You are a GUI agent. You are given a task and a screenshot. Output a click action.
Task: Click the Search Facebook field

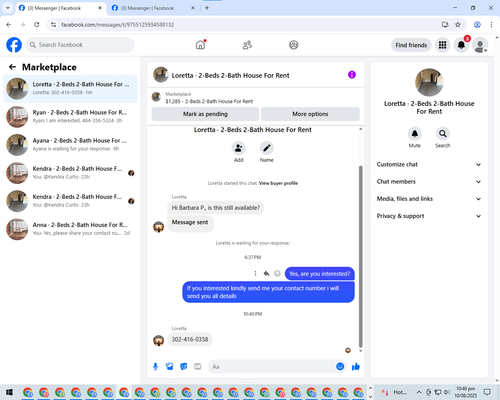[80, 45]
